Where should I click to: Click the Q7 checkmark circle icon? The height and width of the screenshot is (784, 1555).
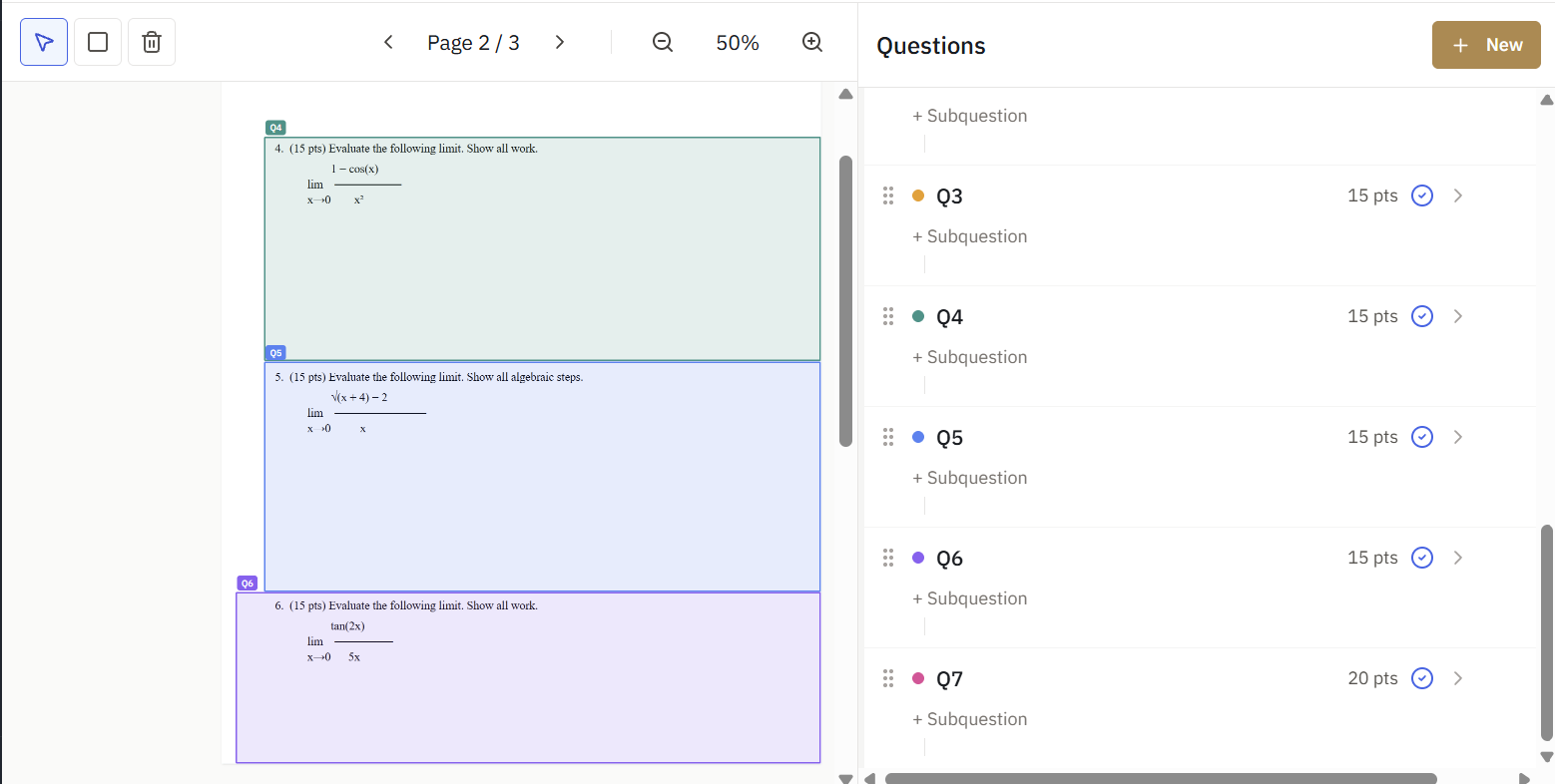(1422, 678)
